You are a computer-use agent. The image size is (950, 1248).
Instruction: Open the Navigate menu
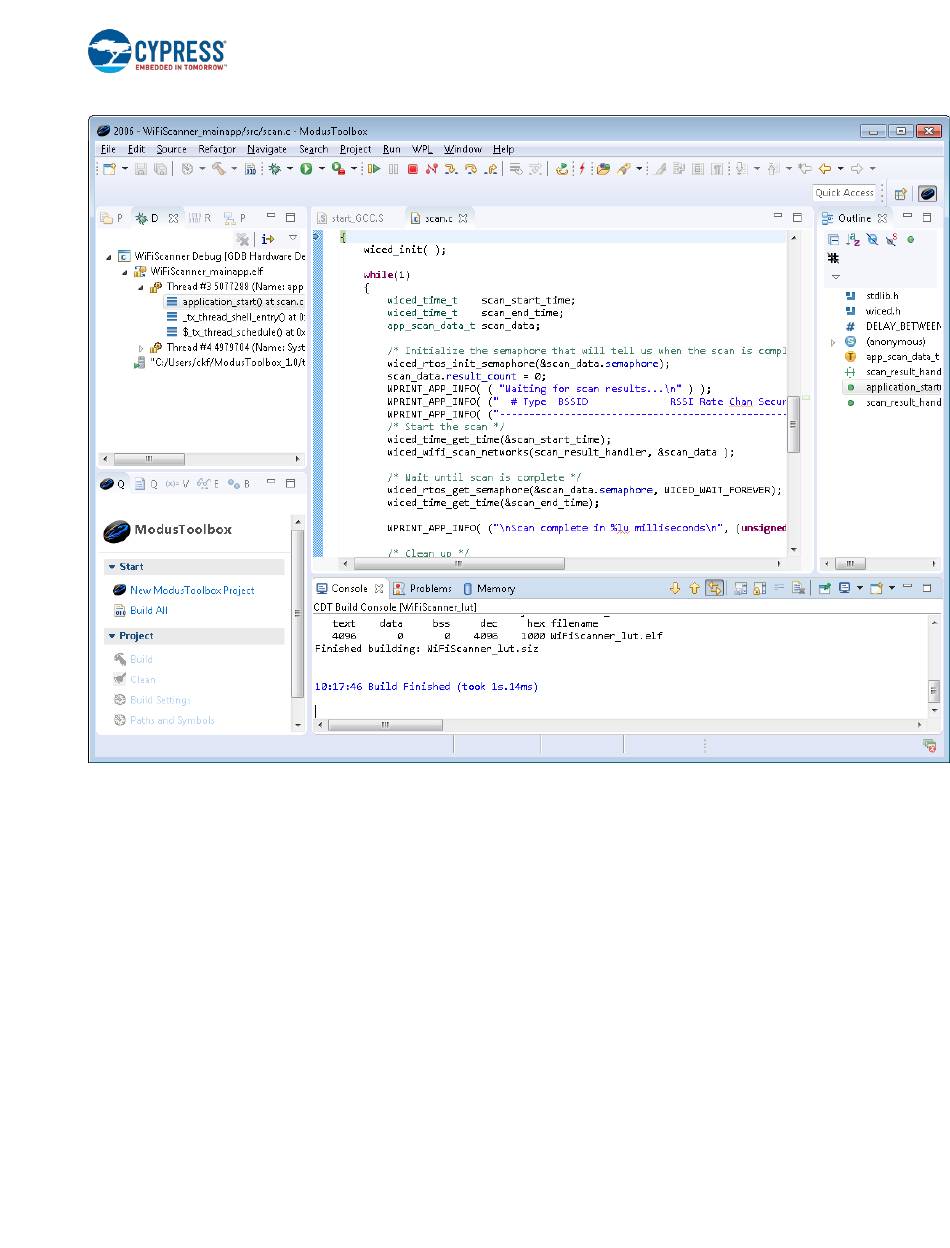(266, 149)
